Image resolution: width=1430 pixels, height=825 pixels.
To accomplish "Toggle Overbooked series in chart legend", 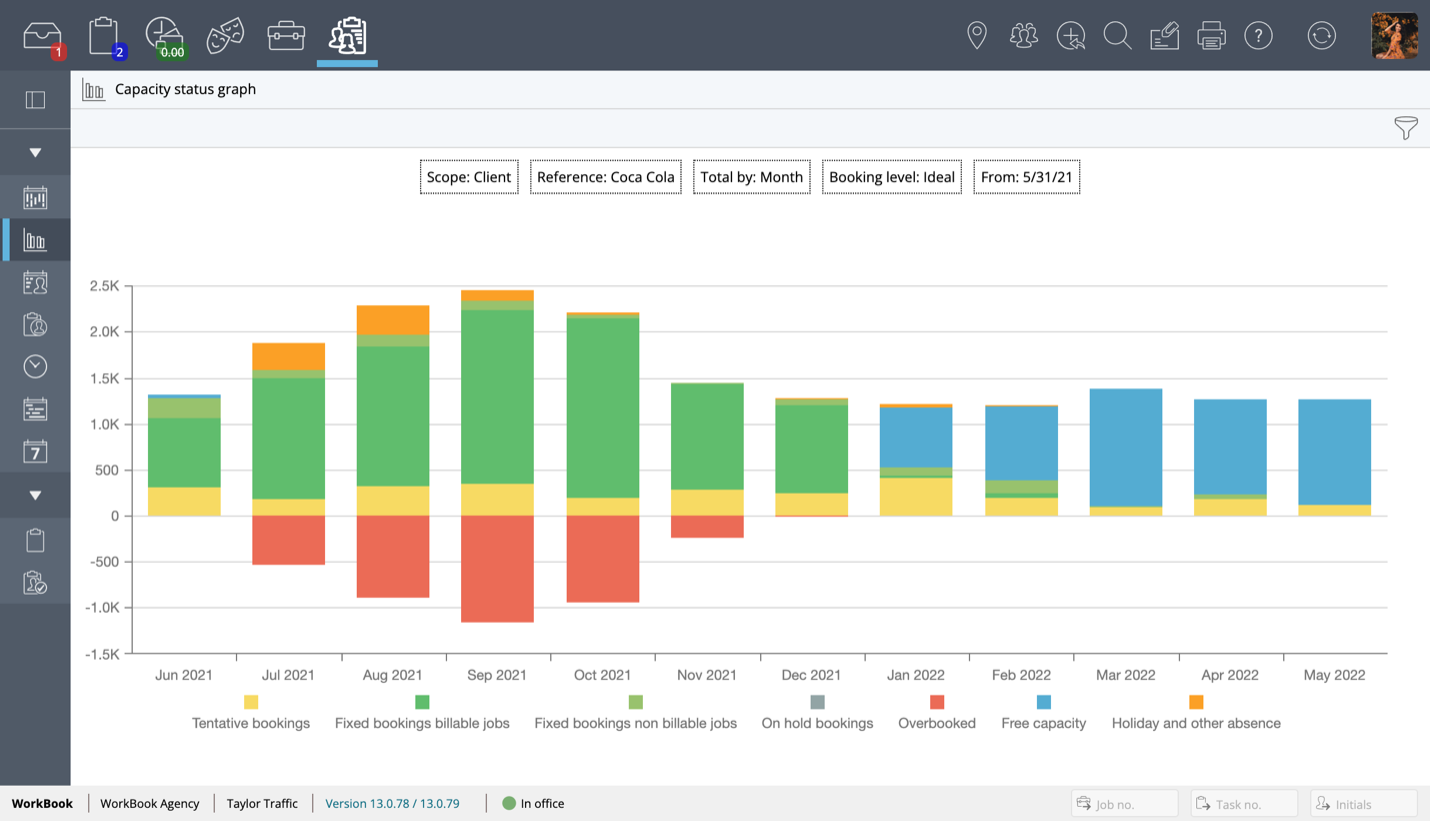I will [x=937, y=713].
